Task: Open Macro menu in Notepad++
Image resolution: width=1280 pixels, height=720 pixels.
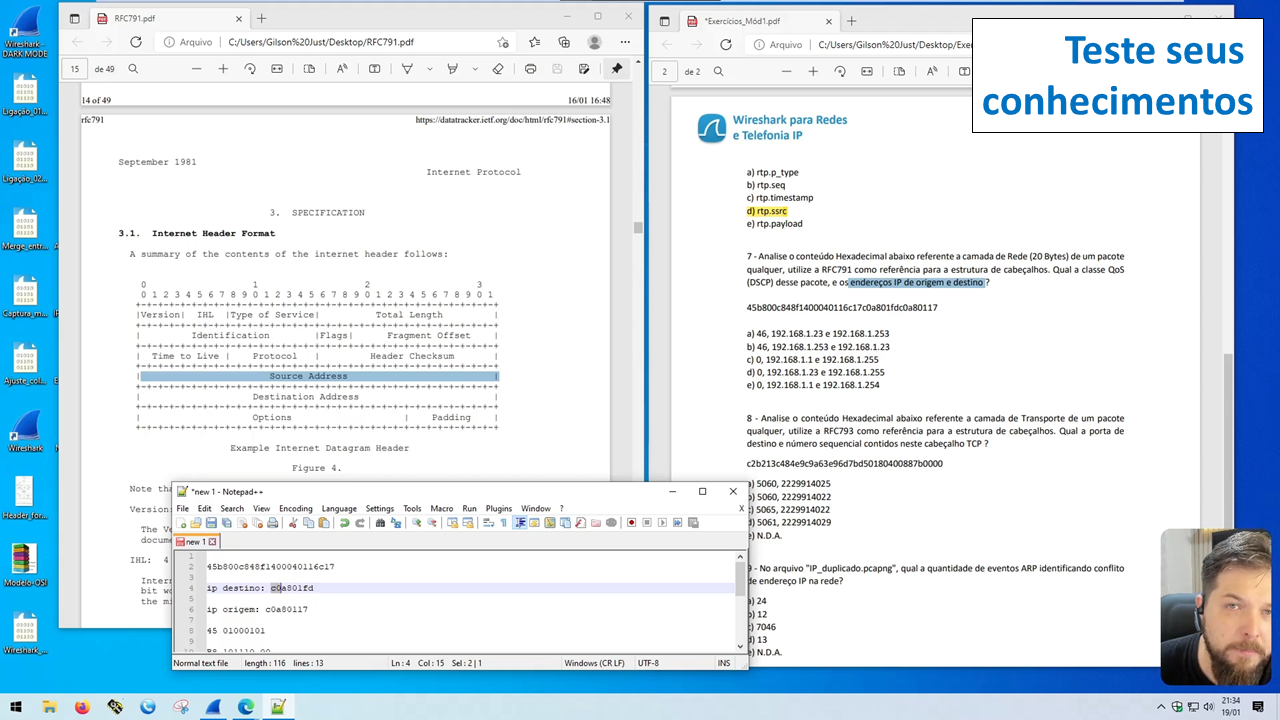Action: click(442, 508)
